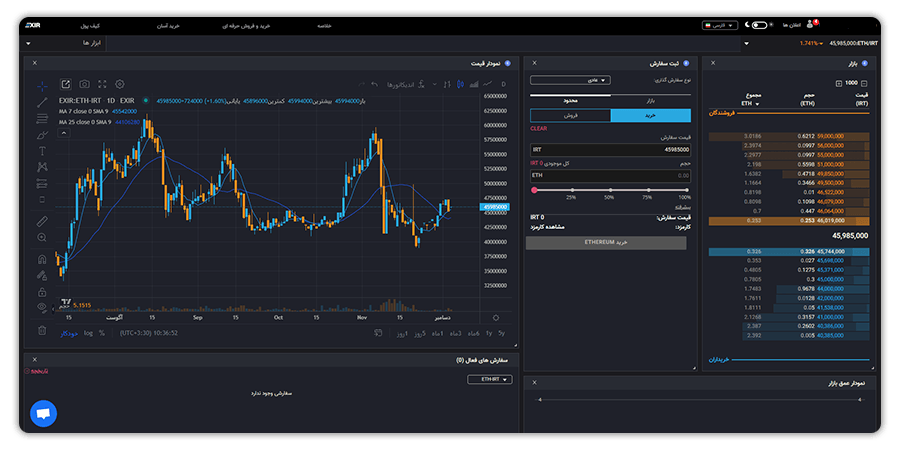Enable auto (خودکار) scale
Image resolution: width=900 pixels, height=450 pixels.
coord(69,333)
